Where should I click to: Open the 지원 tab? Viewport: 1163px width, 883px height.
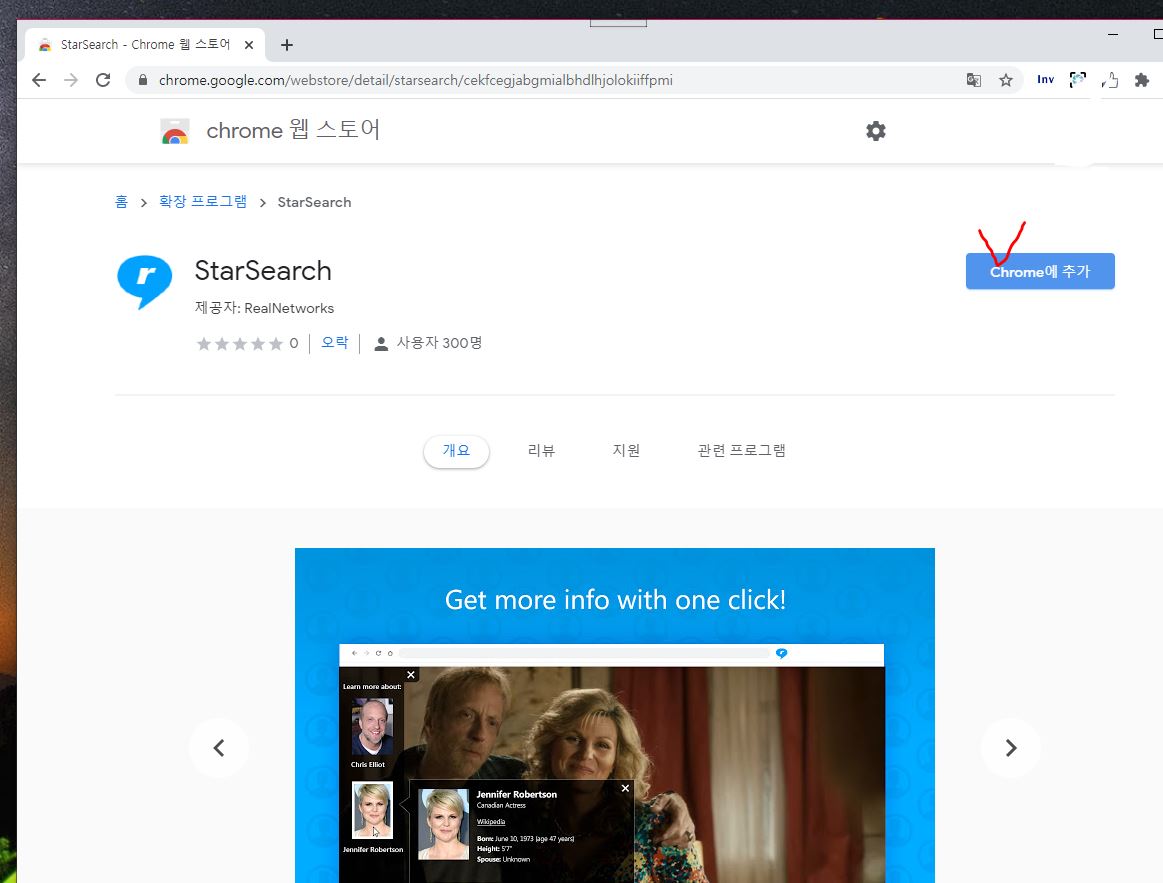point(626,450)
